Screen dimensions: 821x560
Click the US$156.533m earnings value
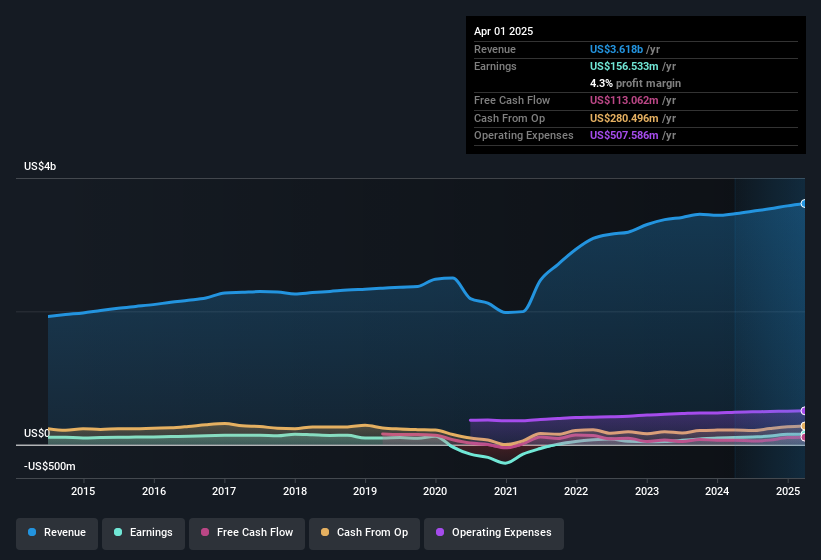(x=624, y=66)
